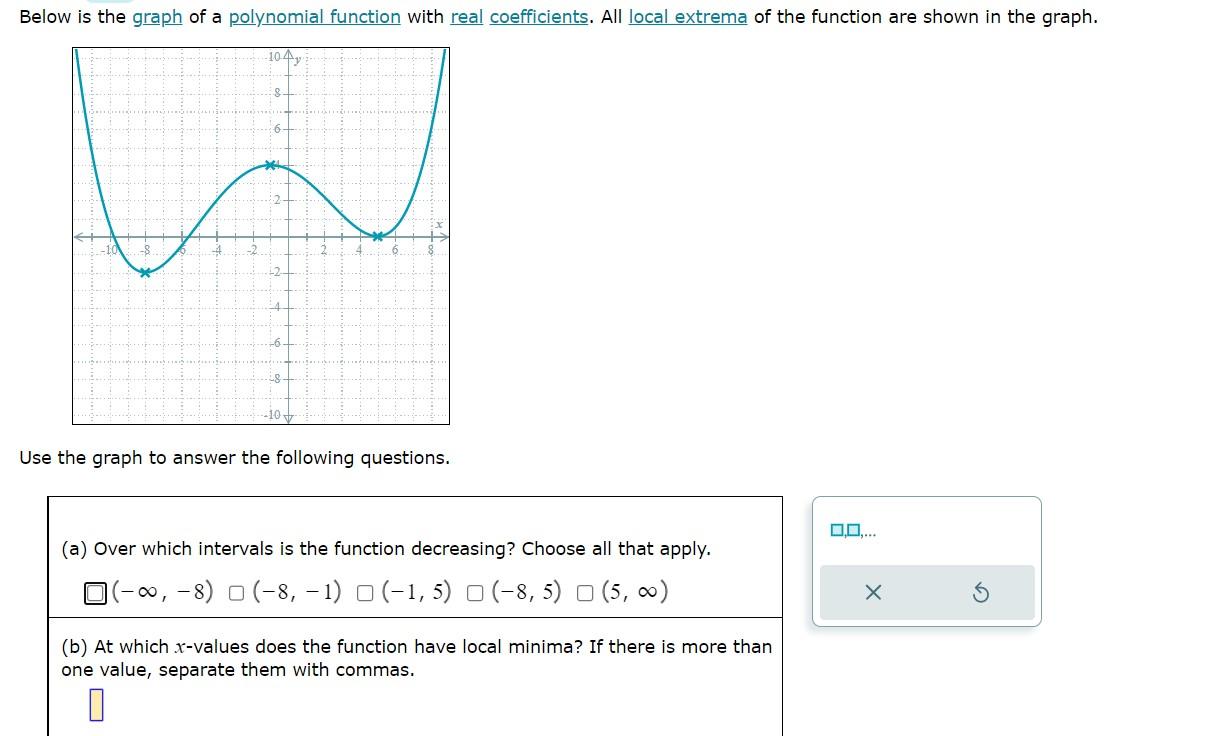Check the interval (-∞, -8) option
The height and width of the screenshot is (736, 1206).
point(95,592)
